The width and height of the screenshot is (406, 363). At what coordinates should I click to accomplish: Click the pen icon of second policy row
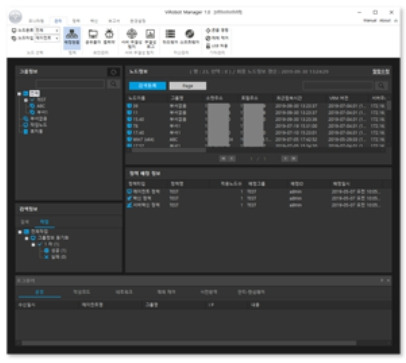[x=129, y=198]
